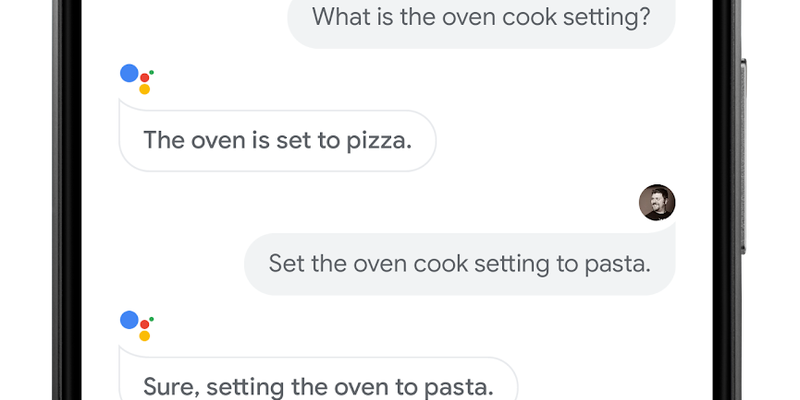
Task: Tap the user profile photo avatar
Action: point(657,202)
